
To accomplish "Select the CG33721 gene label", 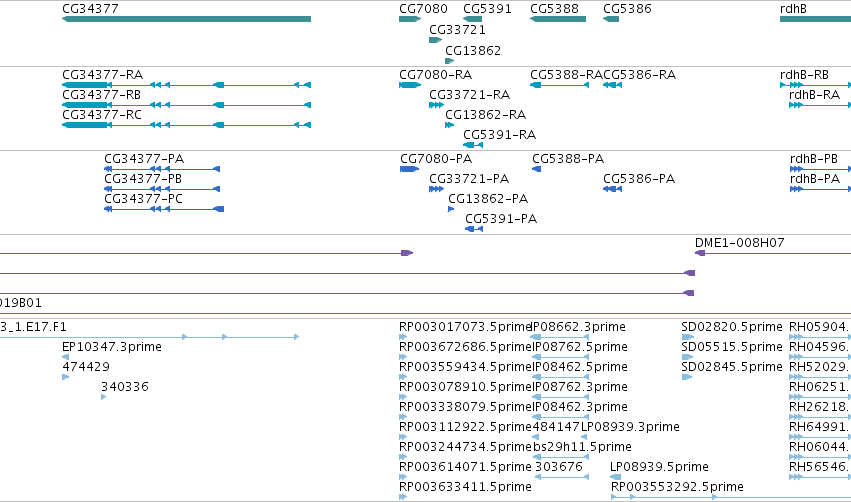I will (458, 30).
